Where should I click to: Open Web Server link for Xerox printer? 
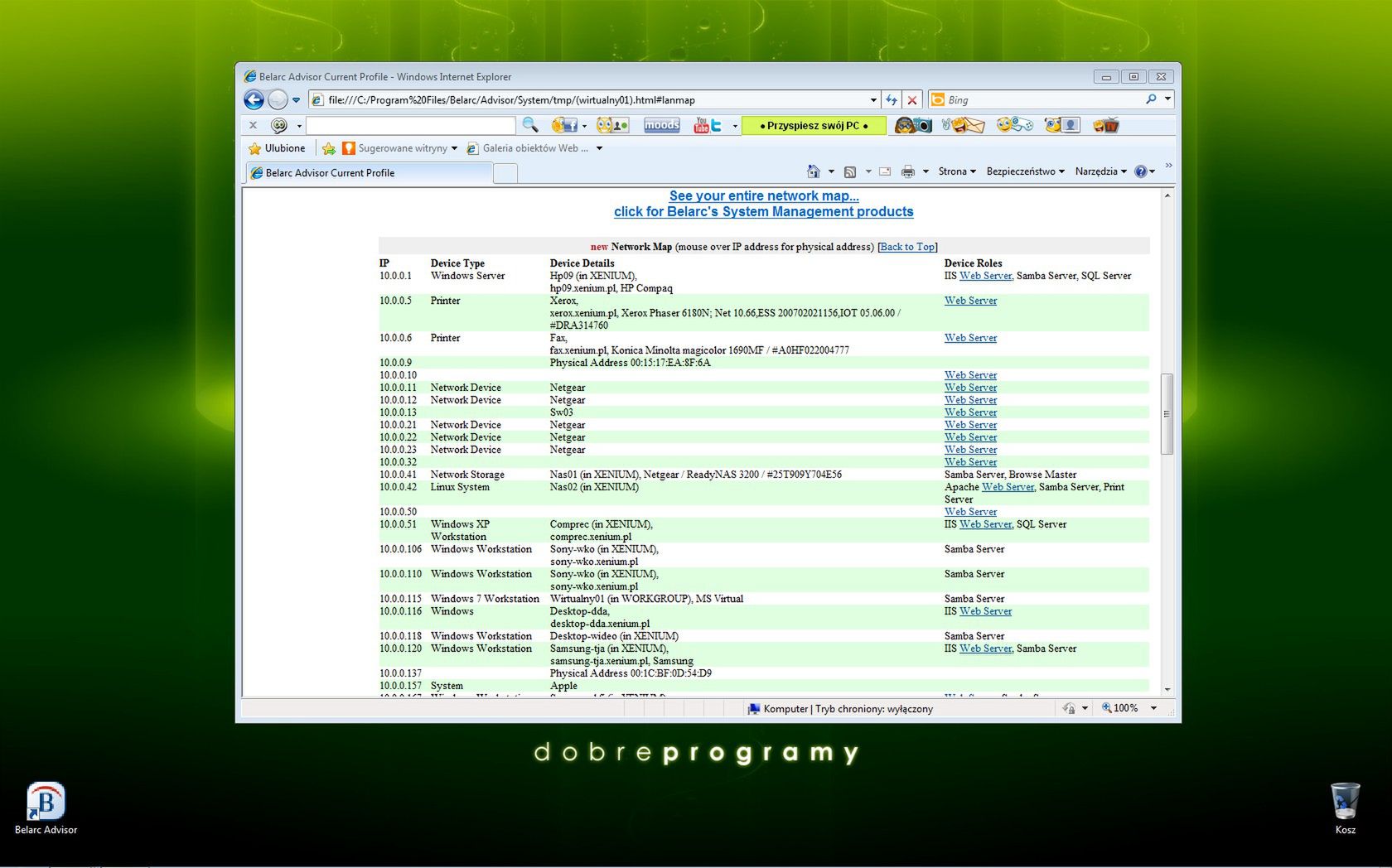click(x=970, y=301)
